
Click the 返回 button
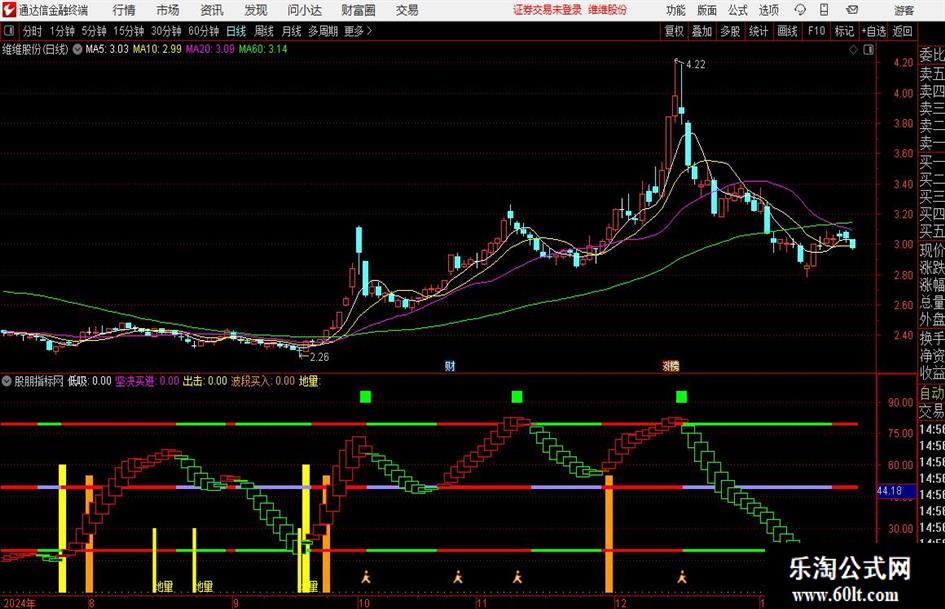coord(902,31)
